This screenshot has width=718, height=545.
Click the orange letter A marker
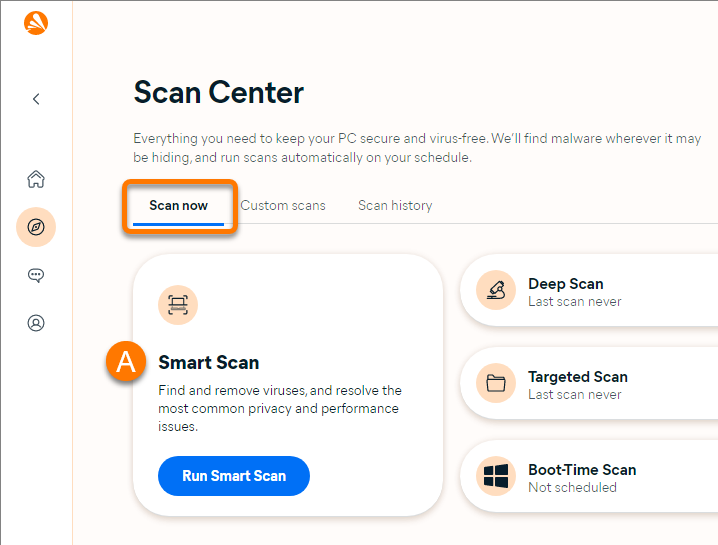click(126, 362)
